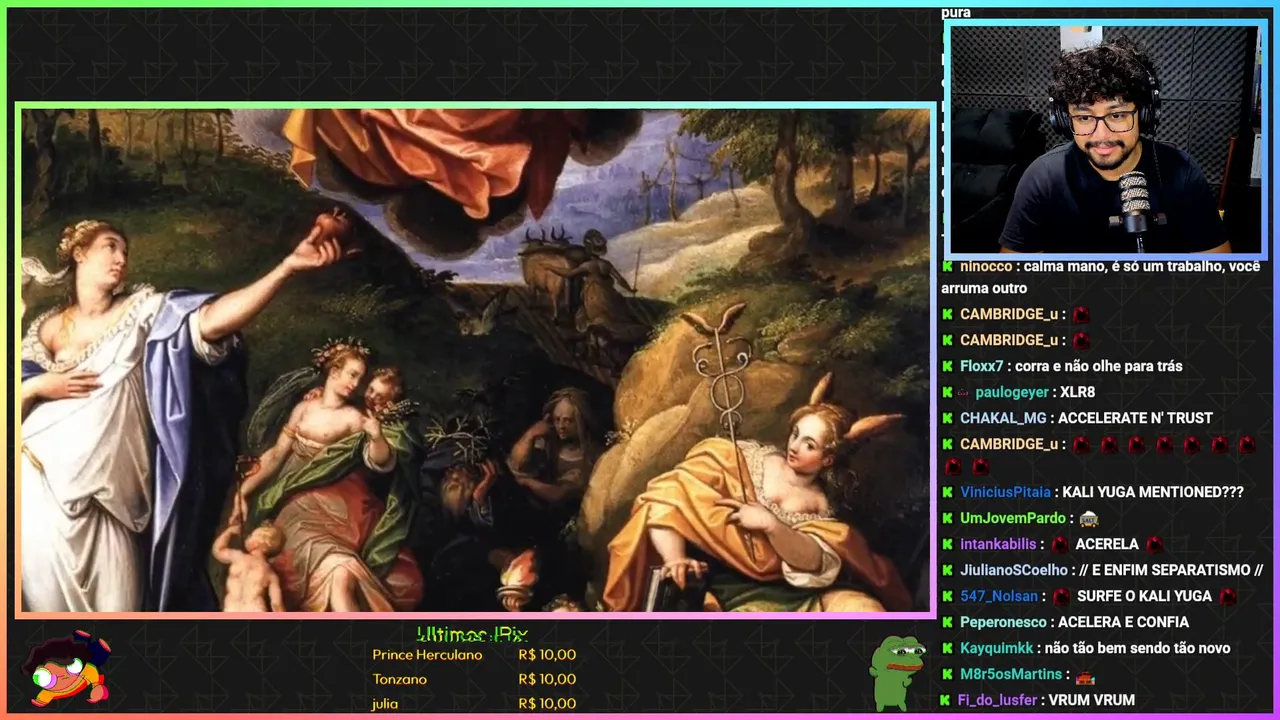Image resolution: width=1280 pixels, height=720 pixels.
Task: Click the red emote after SURFE O KALI YUGA
Action: 1228,597
